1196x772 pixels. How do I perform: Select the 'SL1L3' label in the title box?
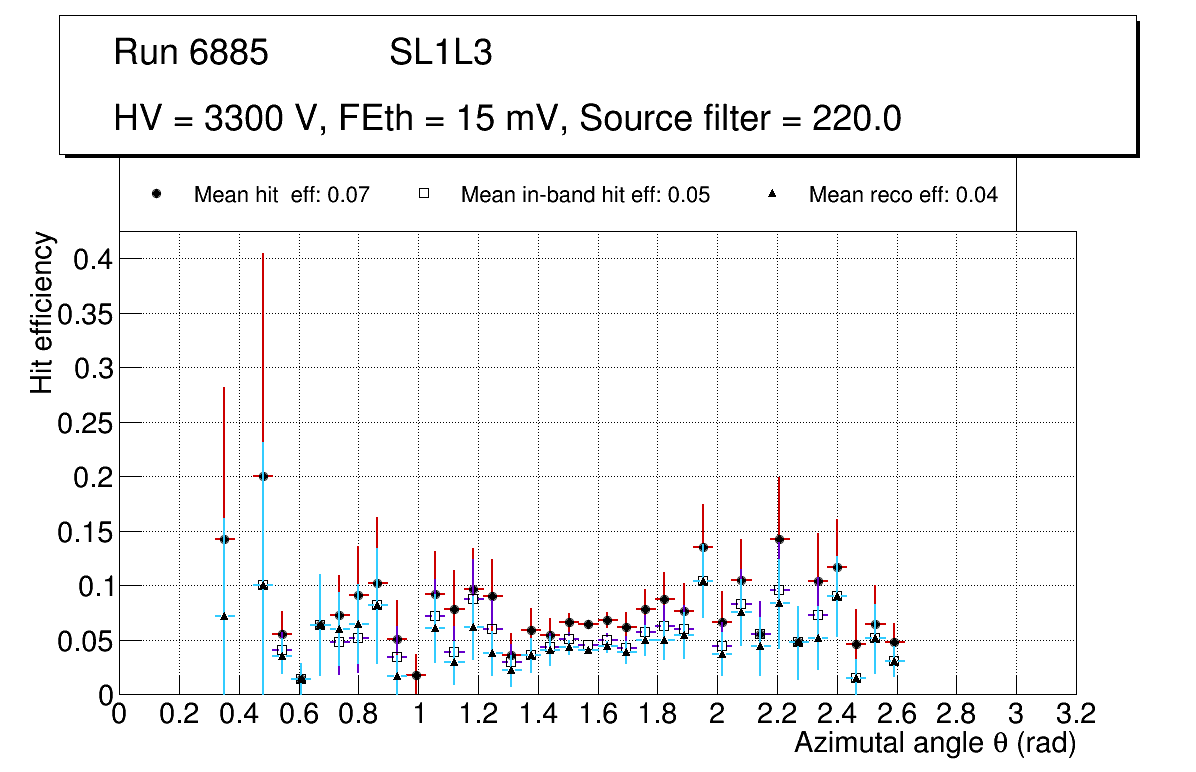point(440,53)
